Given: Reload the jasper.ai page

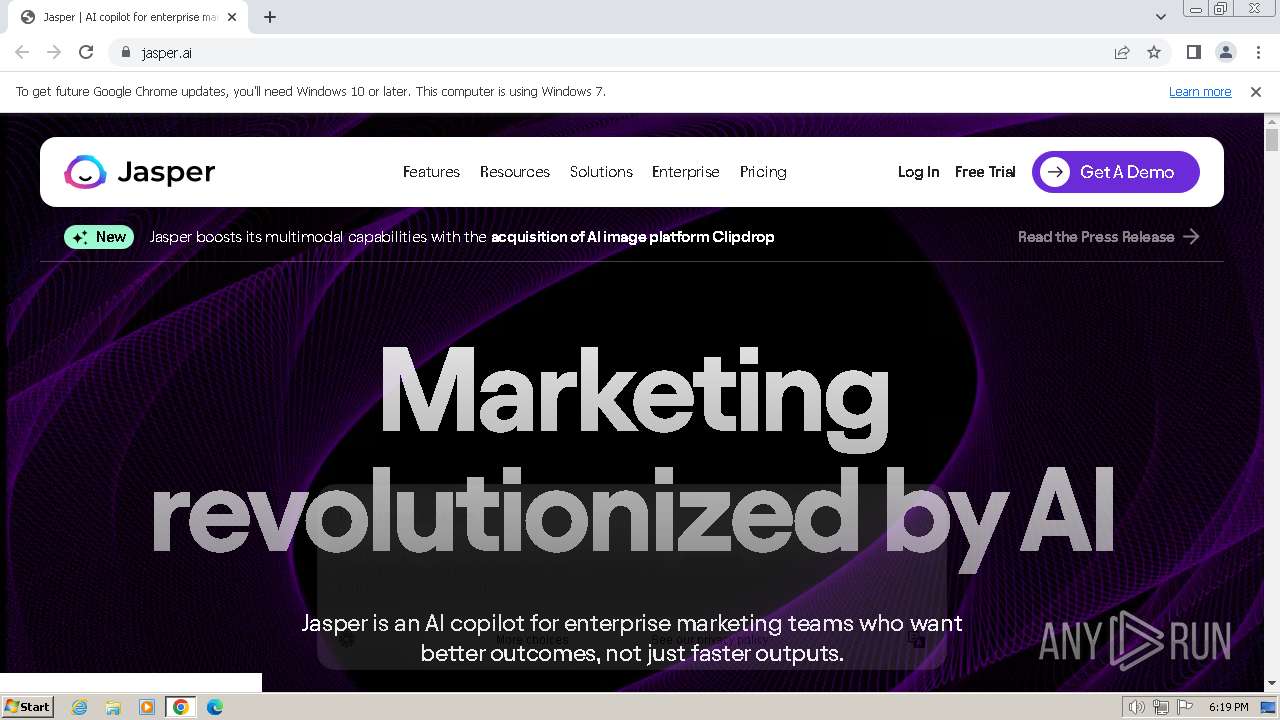Looking at the screenshot, I should [86, 53].
